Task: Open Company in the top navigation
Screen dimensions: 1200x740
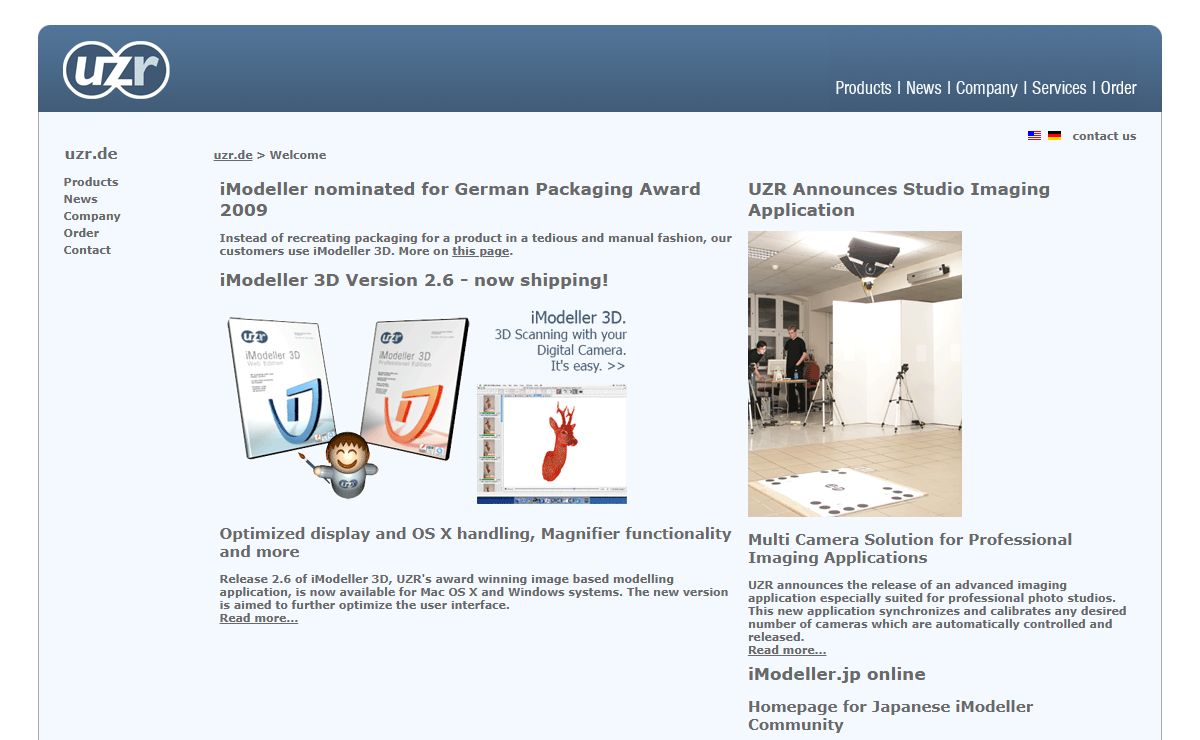Action: click(986, 88)
